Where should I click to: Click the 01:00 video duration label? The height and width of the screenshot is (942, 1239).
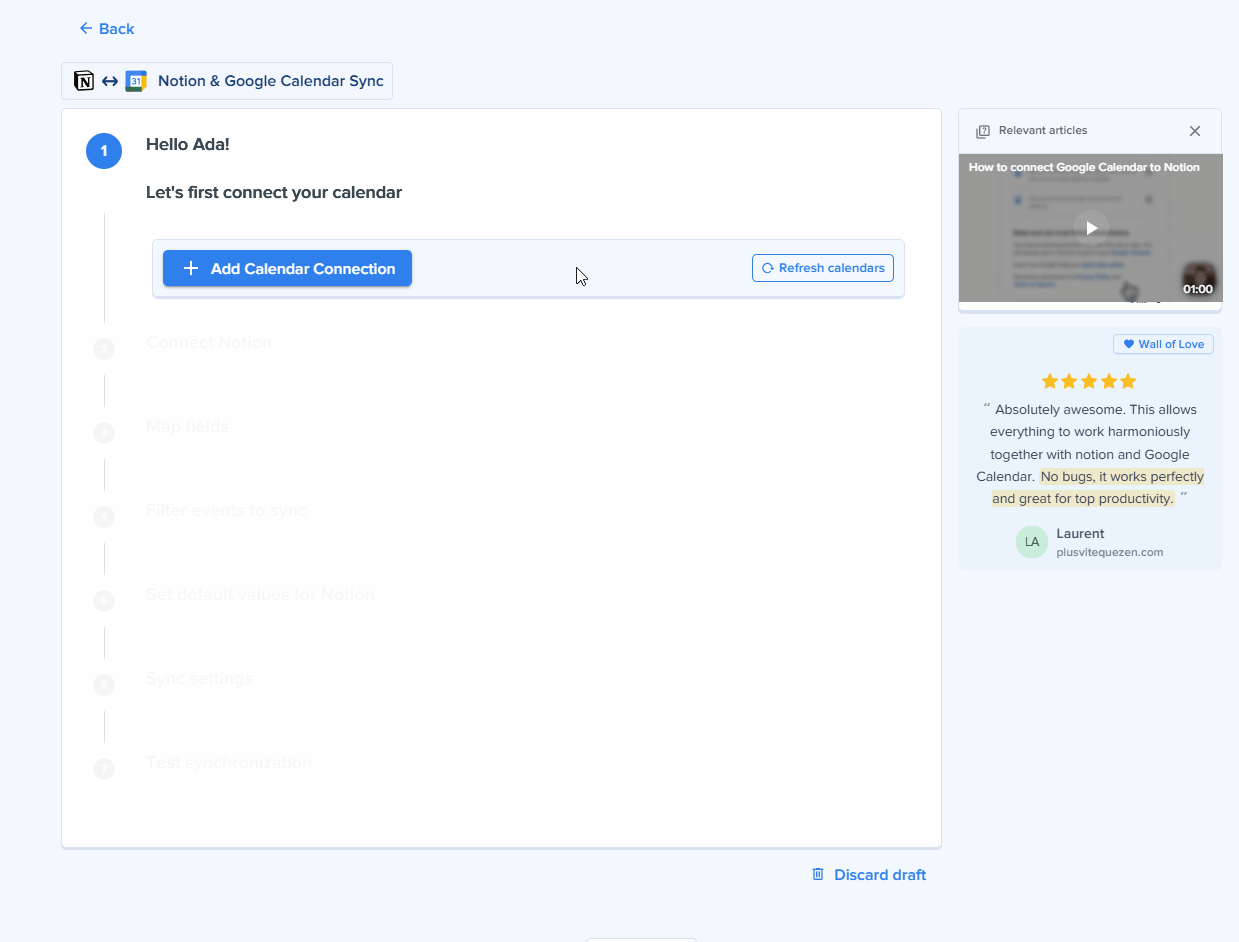[x=1197, y=289]
